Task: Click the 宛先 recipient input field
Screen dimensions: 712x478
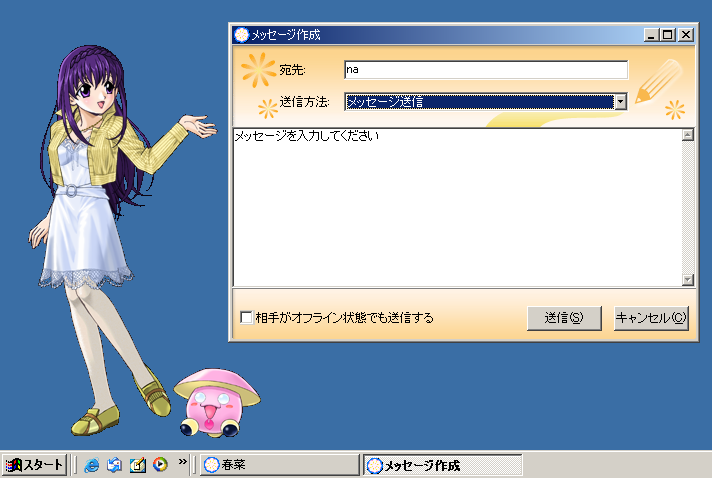Action: point(486,70)
